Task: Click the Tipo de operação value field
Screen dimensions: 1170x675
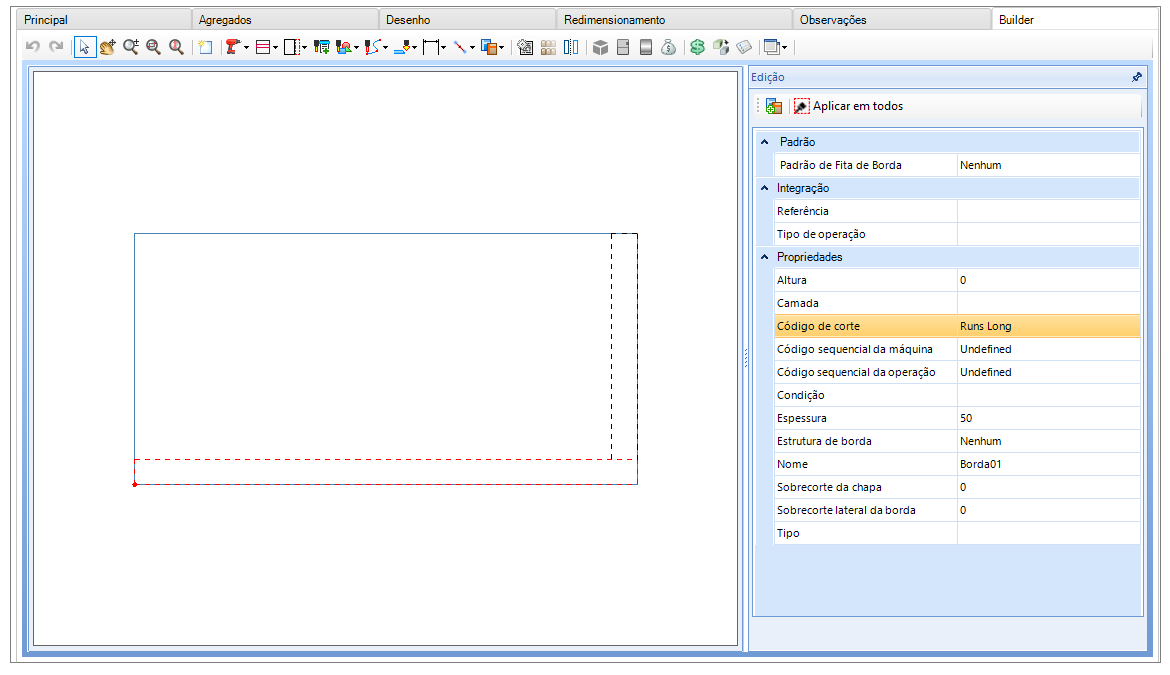Action: 1048,234
